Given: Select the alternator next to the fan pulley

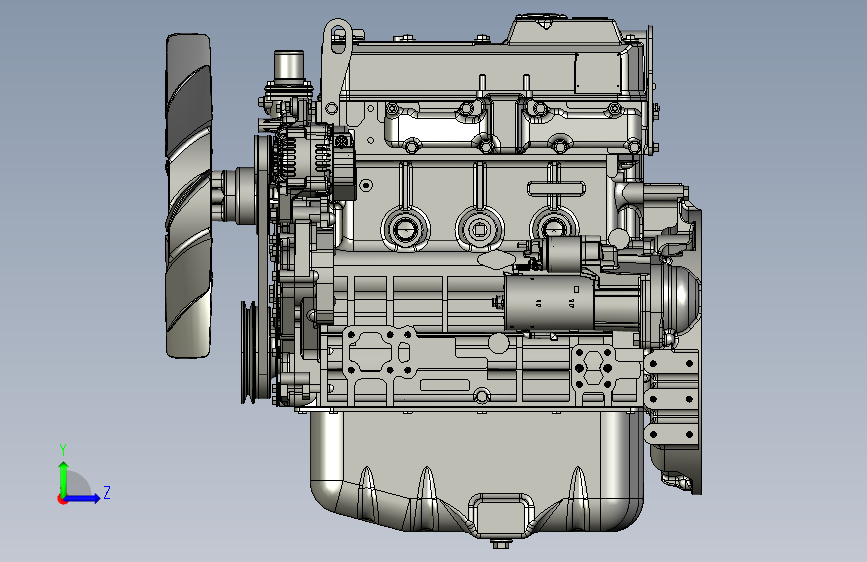Looking at the screenshot, I should (x=312, y=159).
